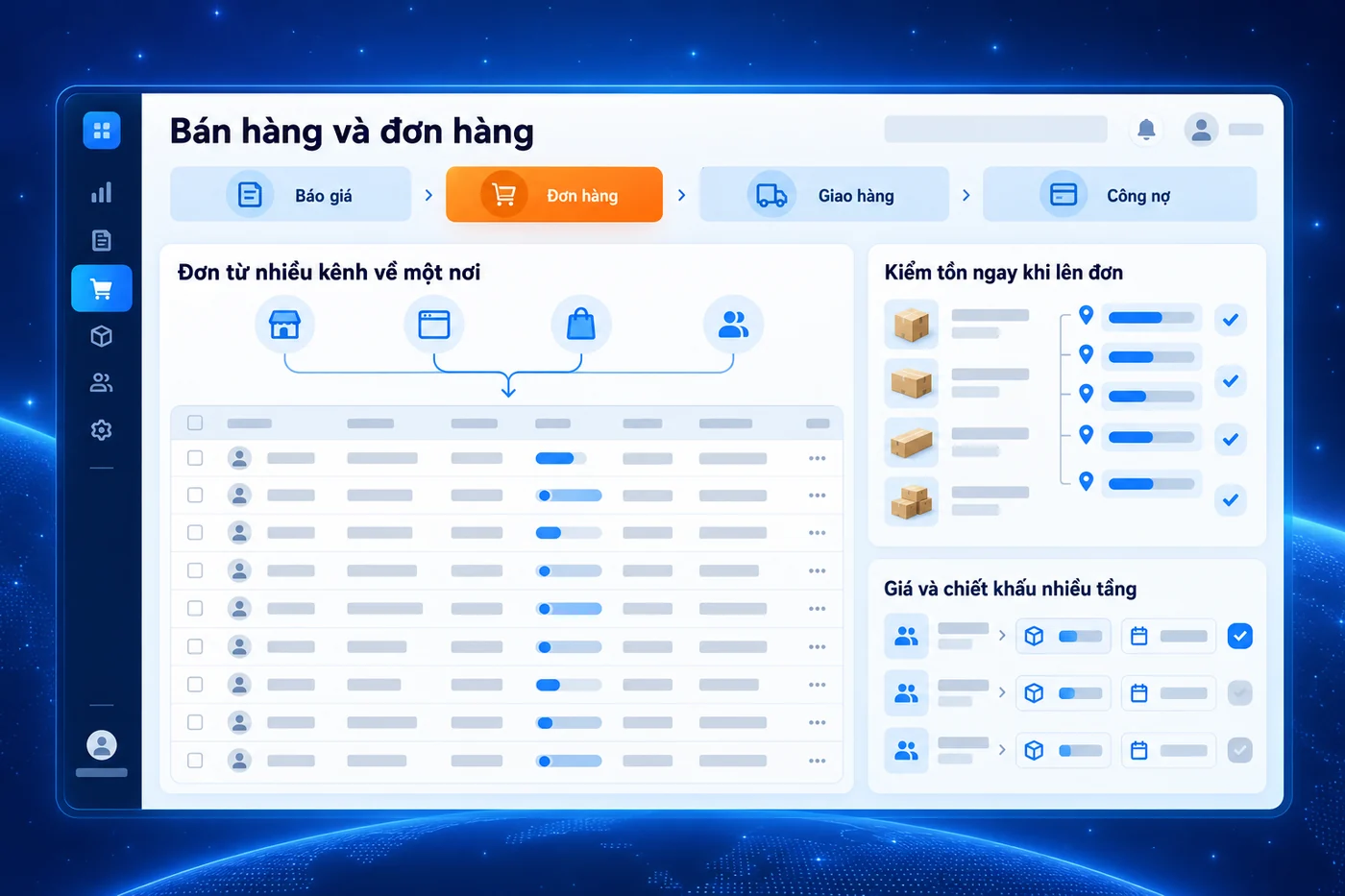This screenshot has height=896, width=1345.
Task: Open the notification bell
Action: coord(1146,129)
